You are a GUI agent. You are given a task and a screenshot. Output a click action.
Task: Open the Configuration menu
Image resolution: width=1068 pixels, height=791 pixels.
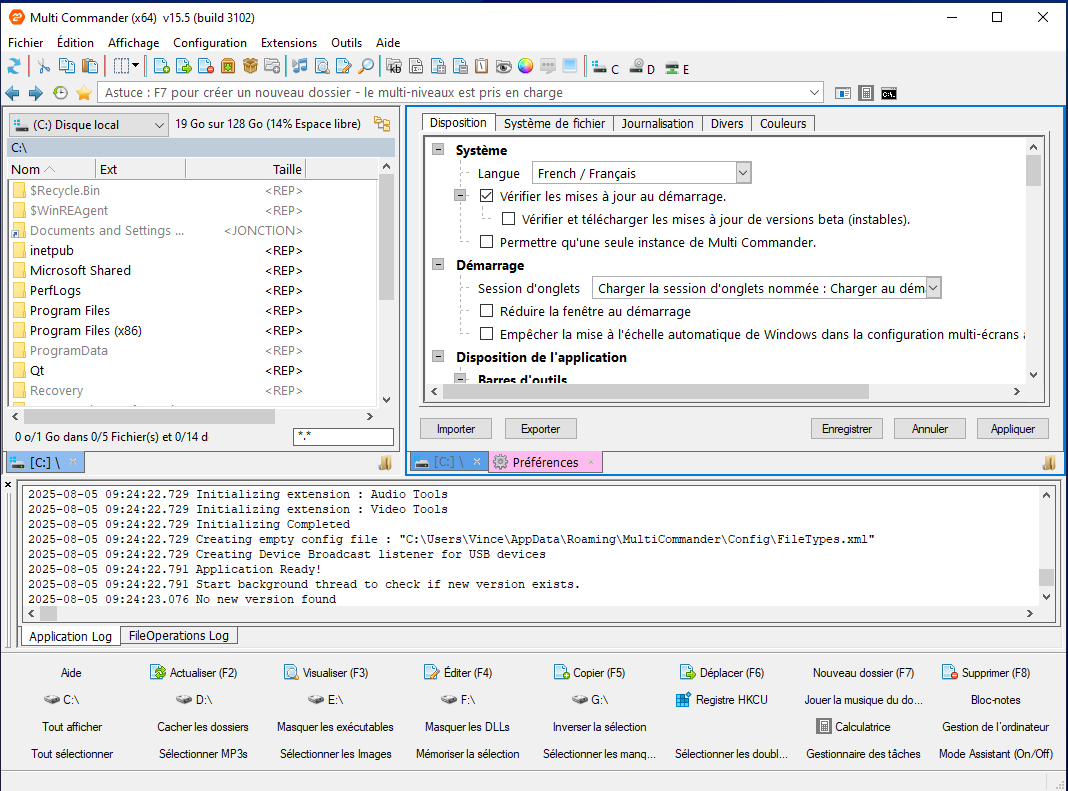coord(209,43)
